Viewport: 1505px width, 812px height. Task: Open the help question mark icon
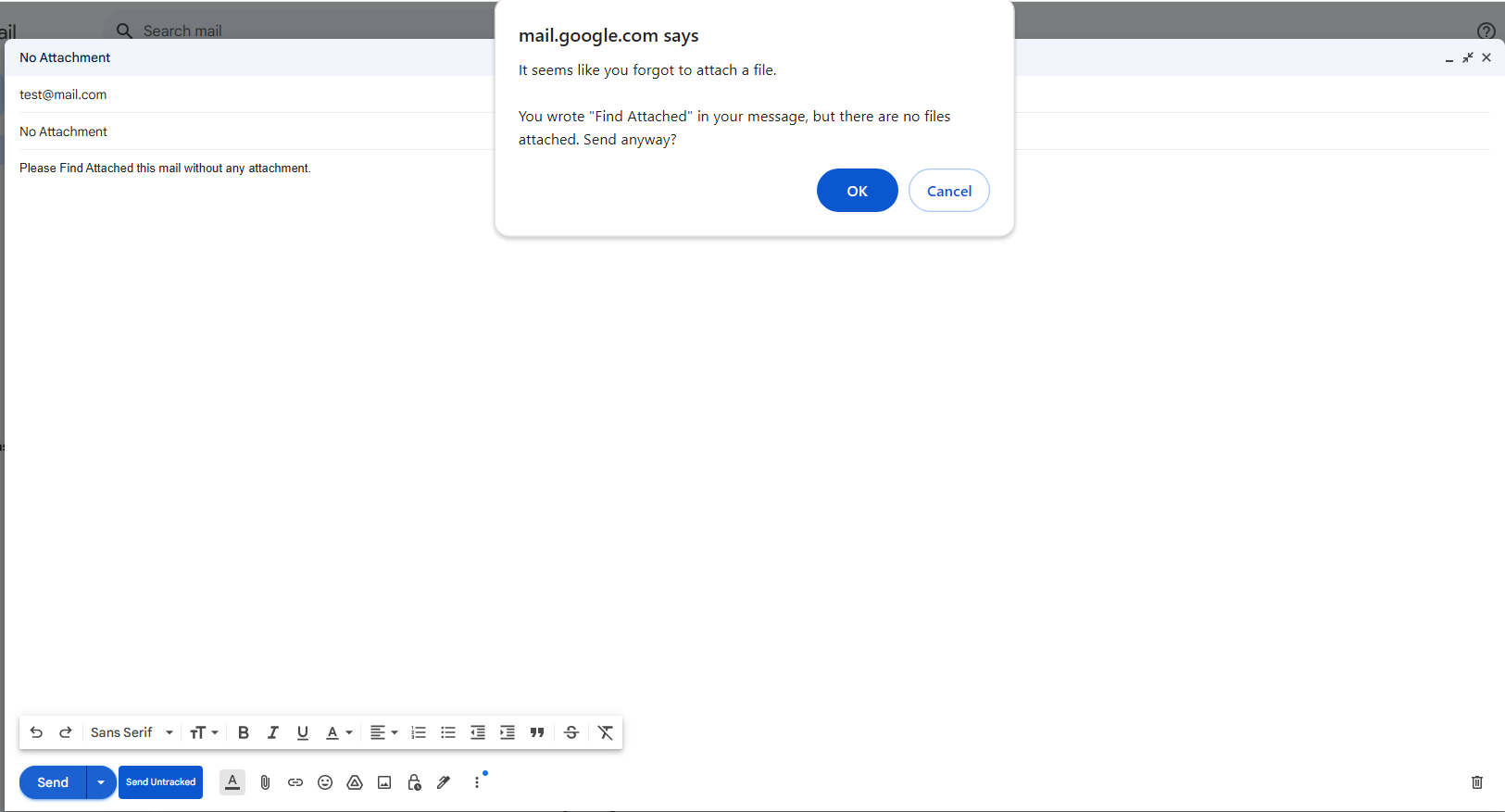point(1486,31)
